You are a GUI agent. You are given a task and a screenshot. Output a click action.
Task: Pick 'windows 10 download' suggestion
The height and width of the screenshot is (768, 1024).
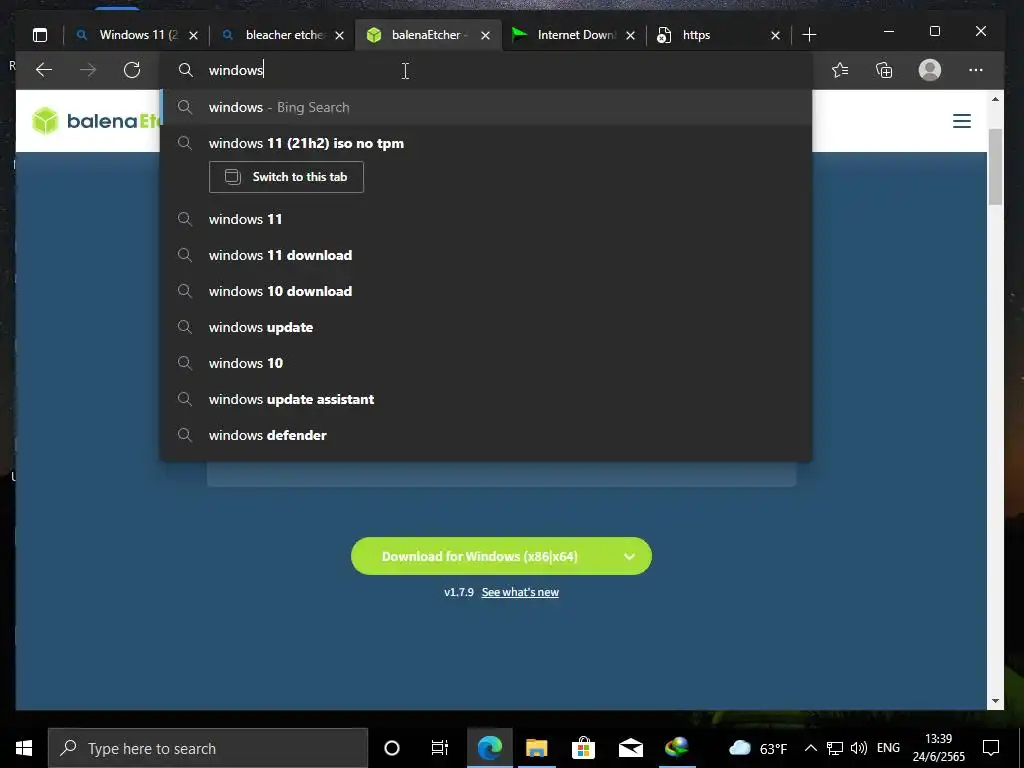(x=487, y=291)
